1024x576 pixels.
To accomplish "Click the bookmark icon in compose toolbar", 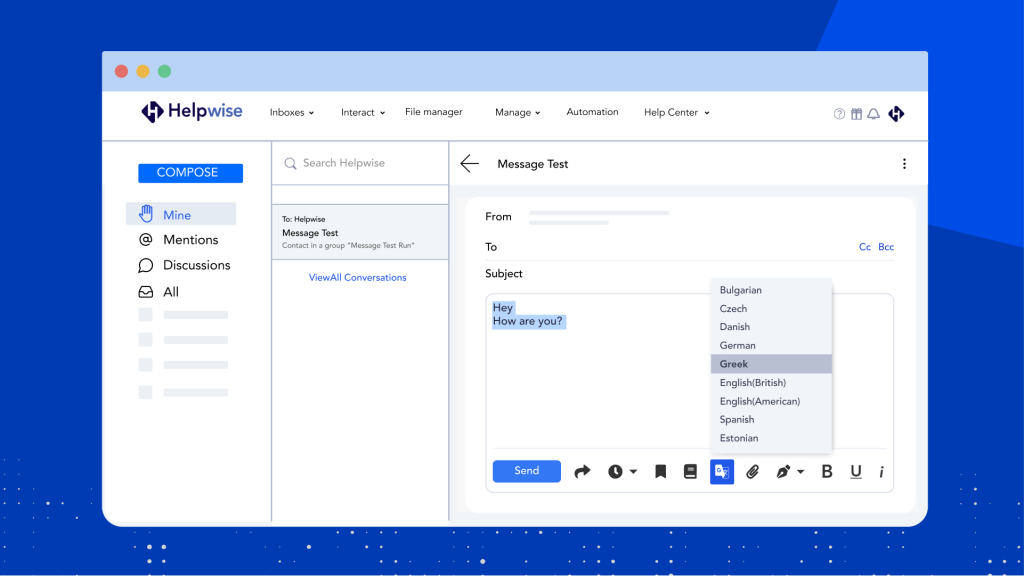I will [x=660, y=472].
